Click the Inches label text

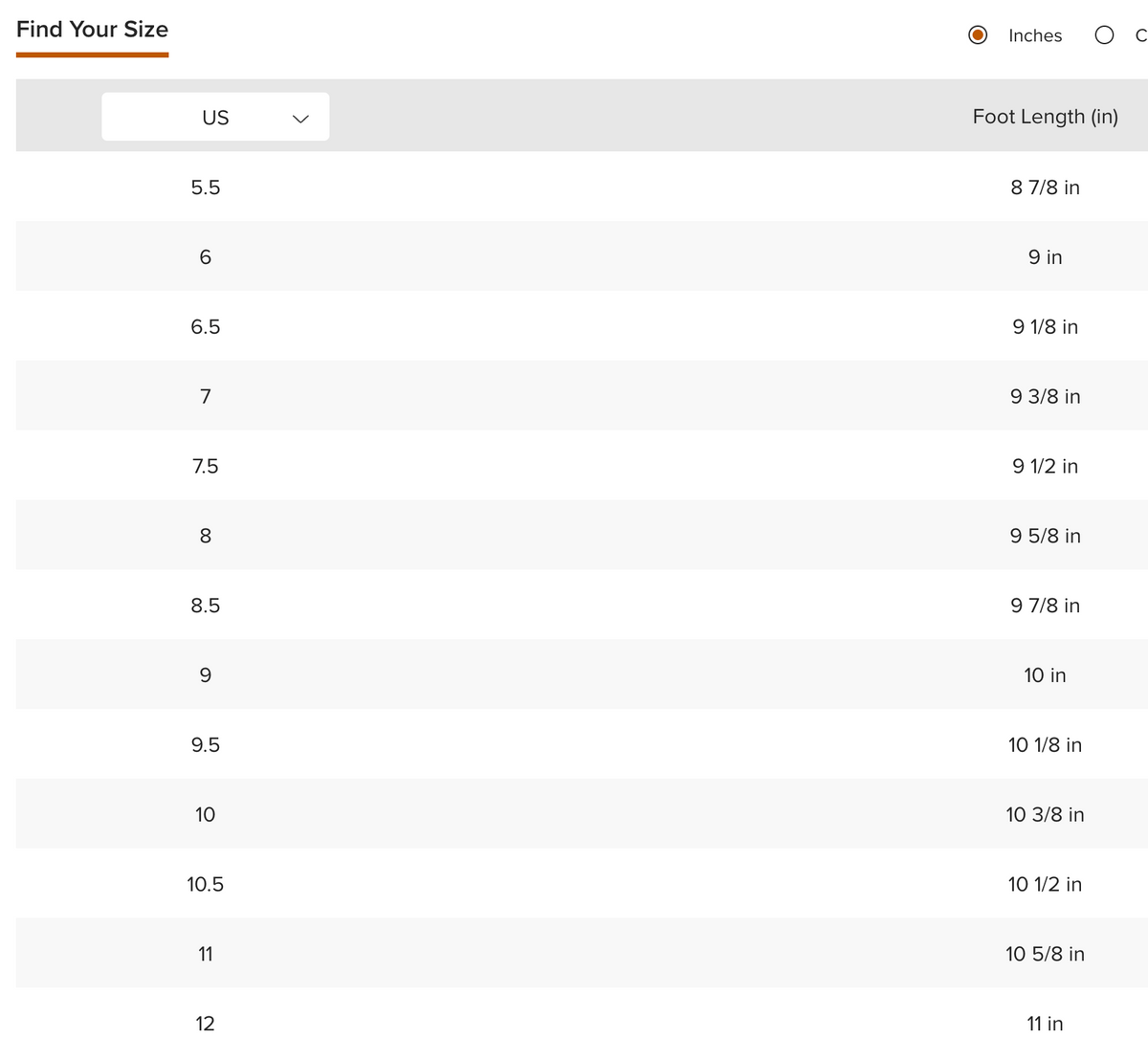tap(1035, 35)
